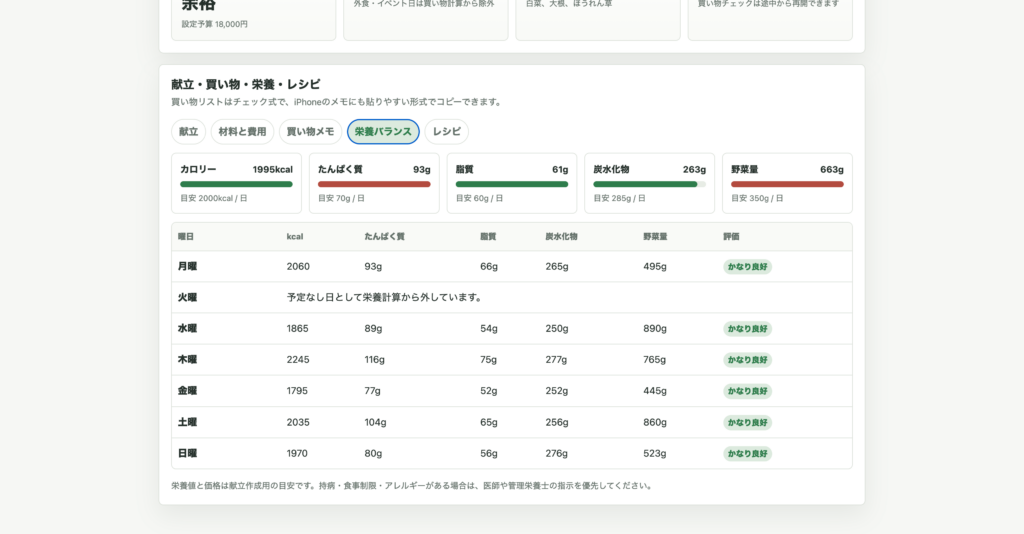Select the 月曜 row label
This screenshot has height=534, width=1024.
pos(187,266)
